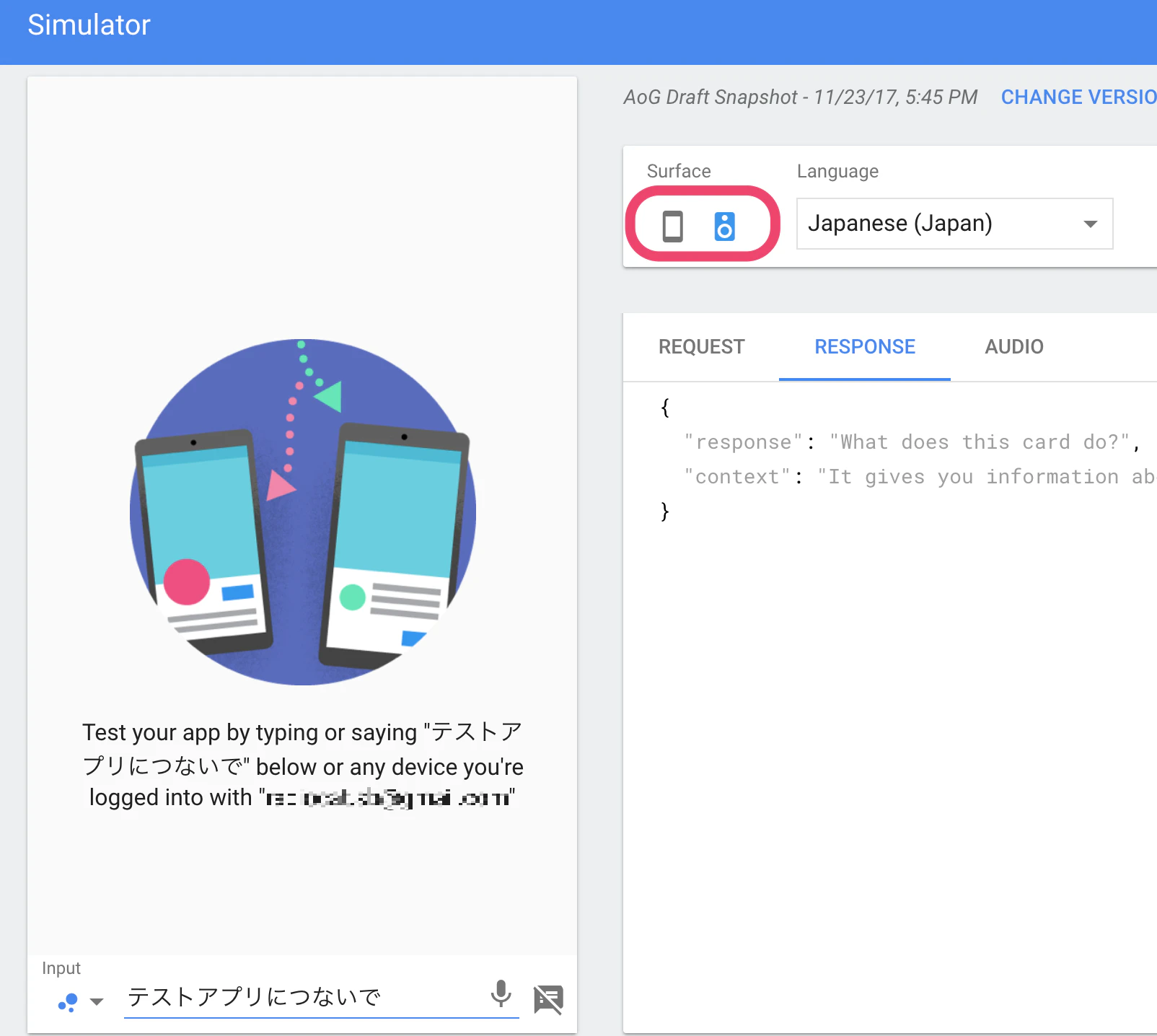
Task: Expand the input type dropdown arrow
Action: pyautogui.click(x=97, y=1001)
